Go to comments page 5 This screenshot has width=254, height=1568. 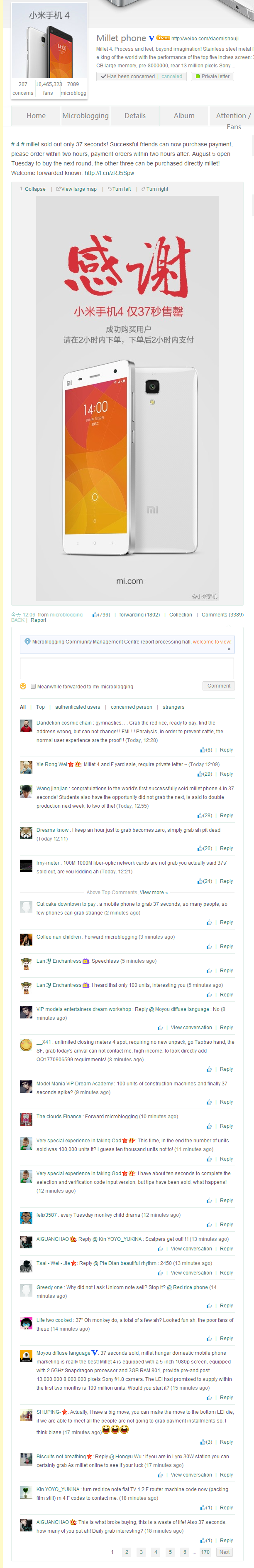170,1552
